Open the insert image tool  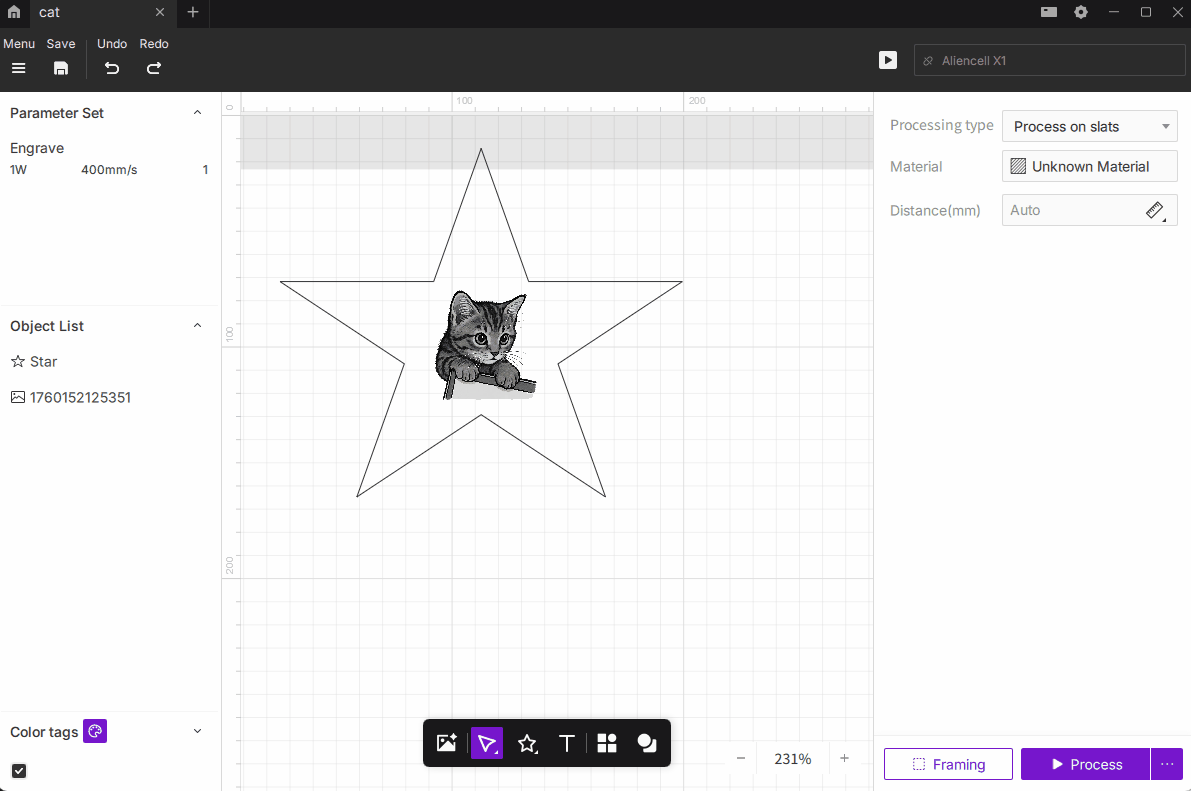[446, 743]
